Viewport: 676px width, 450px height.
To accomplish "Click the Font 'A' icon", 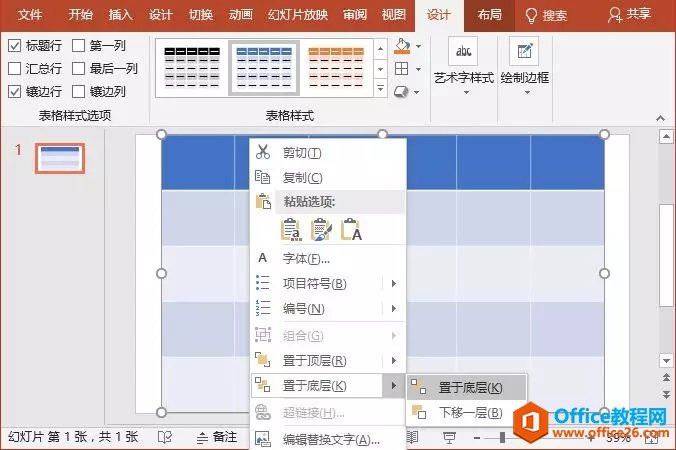I will point(262,258).
